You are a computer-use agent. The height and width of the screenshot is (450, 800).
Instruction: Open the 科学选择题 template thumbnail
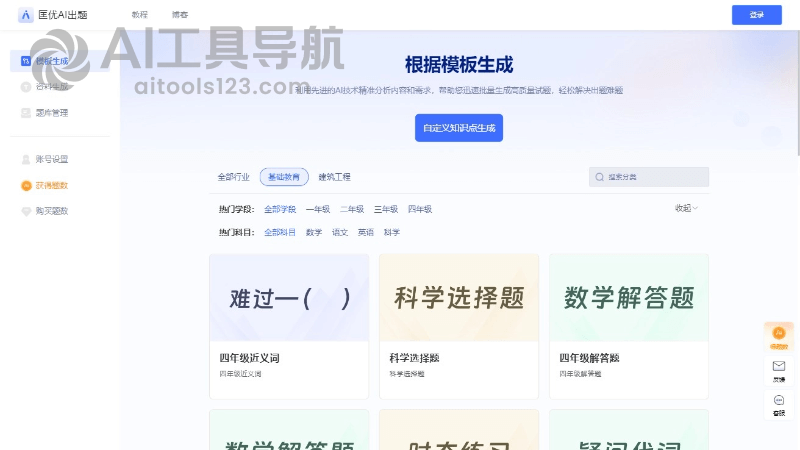coord(459,297)
